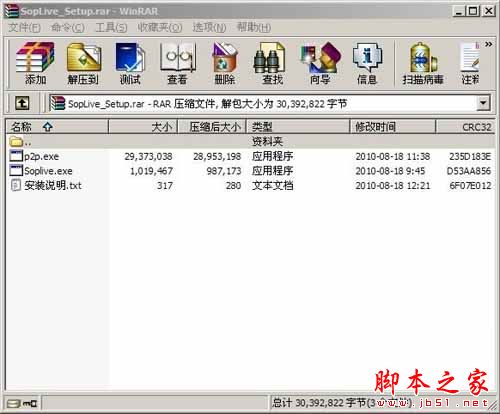Sort by the 大小 column header
Viewport: 500px width, 414px height.
click(x=143, y=127)
